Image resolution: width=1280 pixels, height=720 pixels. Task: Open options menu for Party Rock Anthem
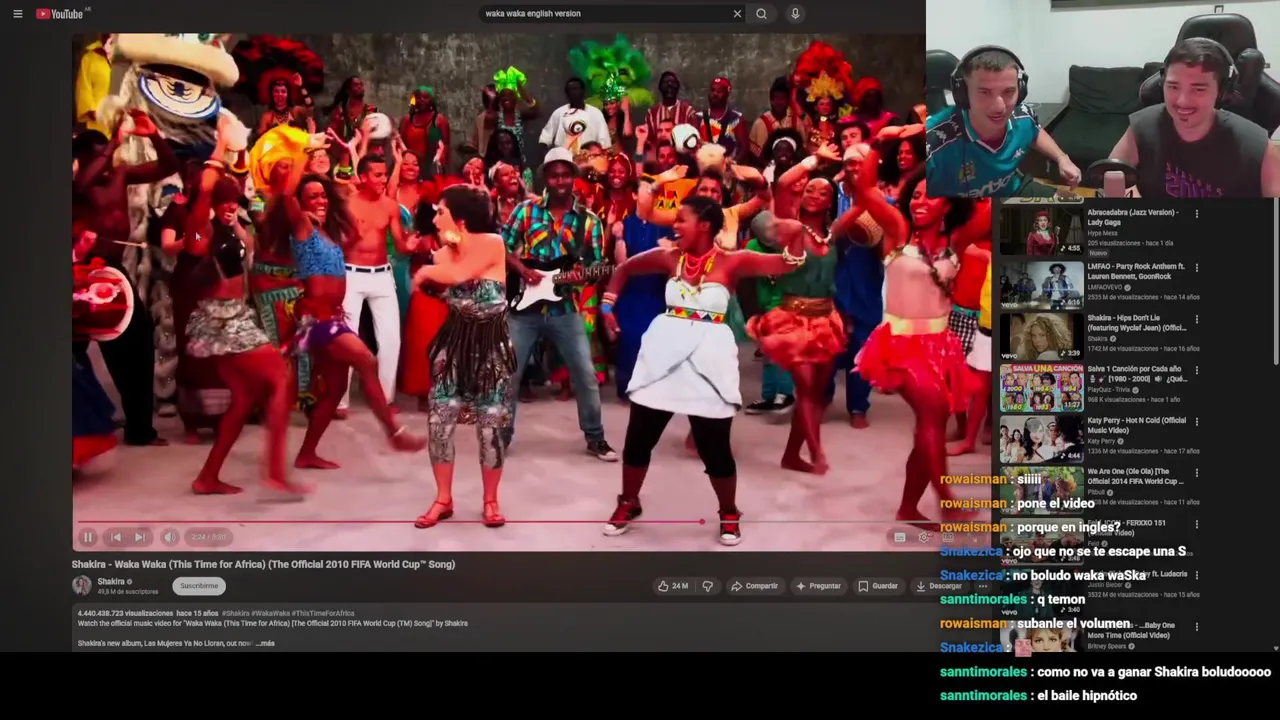(x=1196, y=267)
